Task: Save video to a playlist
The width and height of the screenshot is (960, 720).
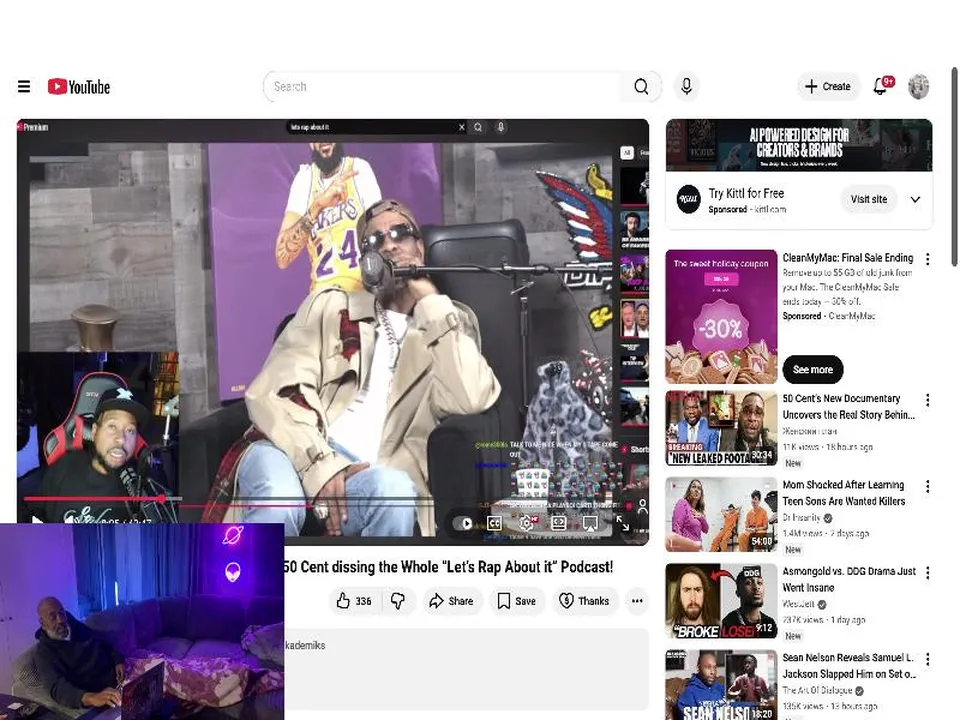Action: (517, 601)
